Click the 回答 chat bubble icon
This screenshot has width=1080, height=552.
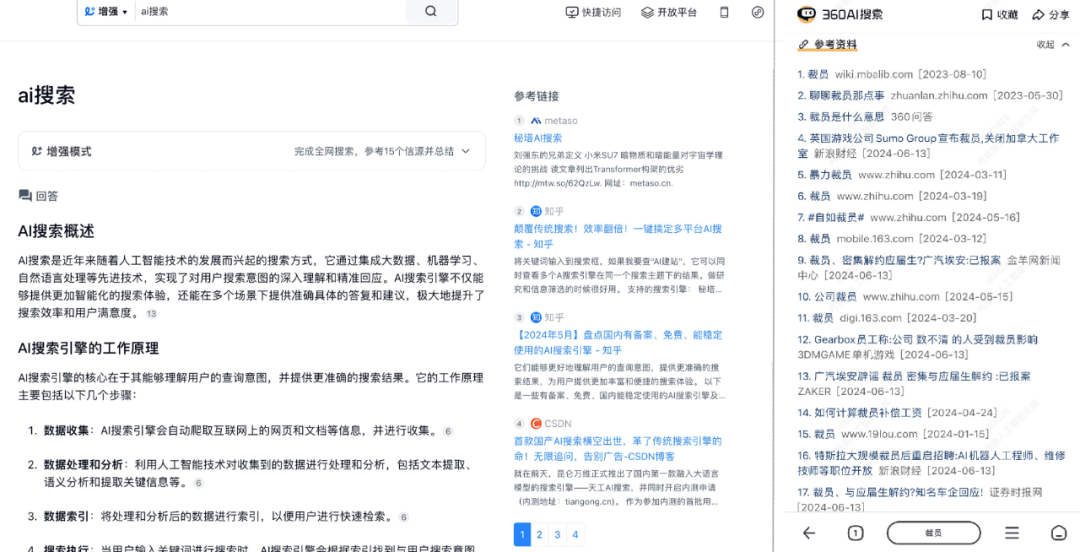point(25,196)
